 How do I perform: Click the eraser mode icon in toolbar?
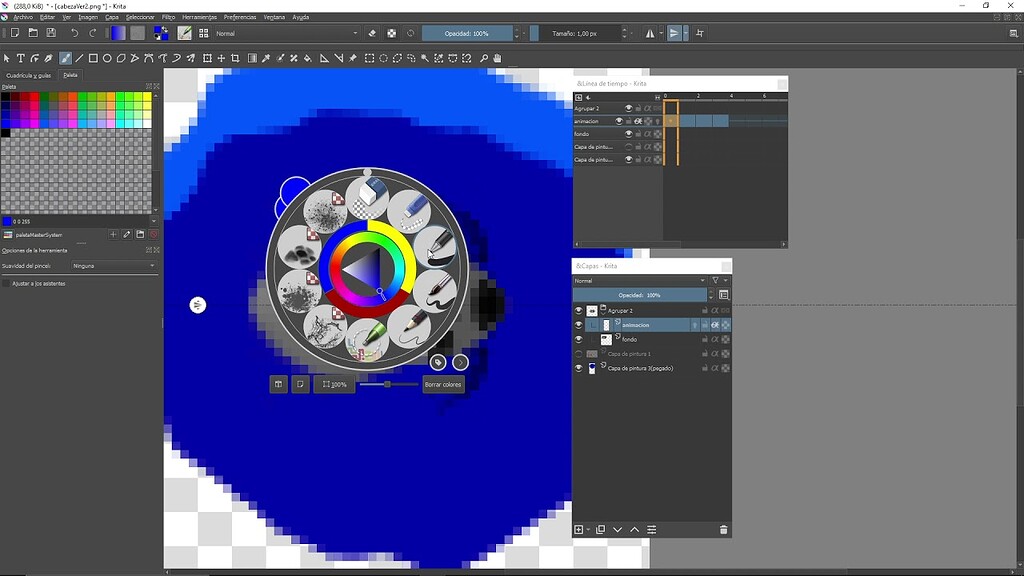tap(372, 33)
